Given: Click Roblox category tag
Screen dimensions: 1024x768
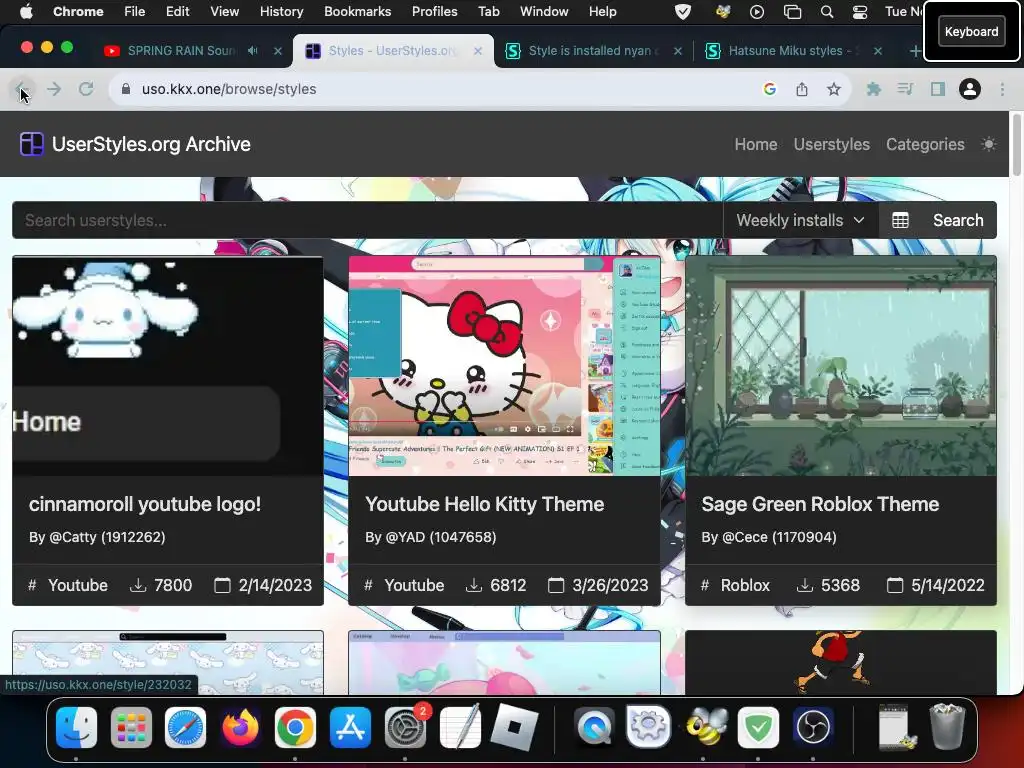Looking at the screenshot, I should point(745,585).
